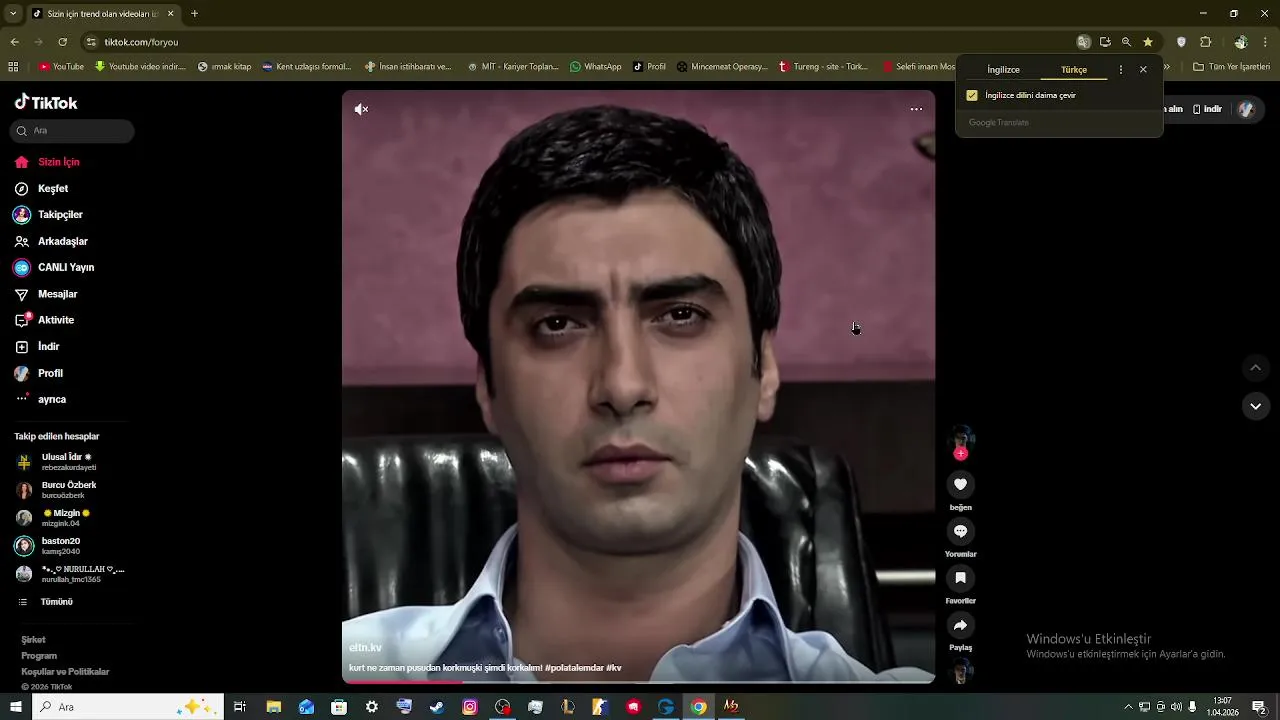The height and width of the screenshot is (720, 1280).
Task: Close the Google Translate popup
Action: click(x=1143, y=70)
